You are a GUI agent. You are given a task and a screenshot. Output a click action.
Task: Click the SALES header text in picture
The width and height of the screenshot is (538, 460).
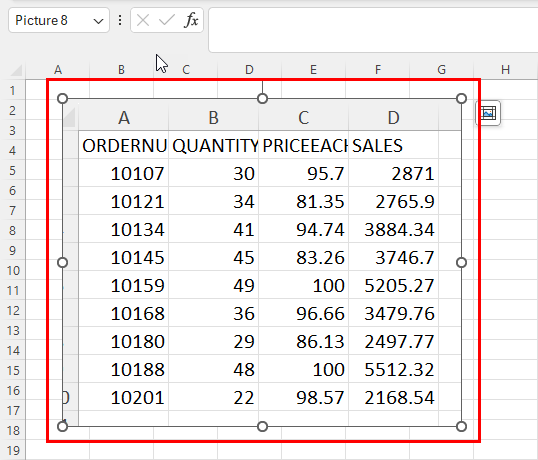coord(377,146)
